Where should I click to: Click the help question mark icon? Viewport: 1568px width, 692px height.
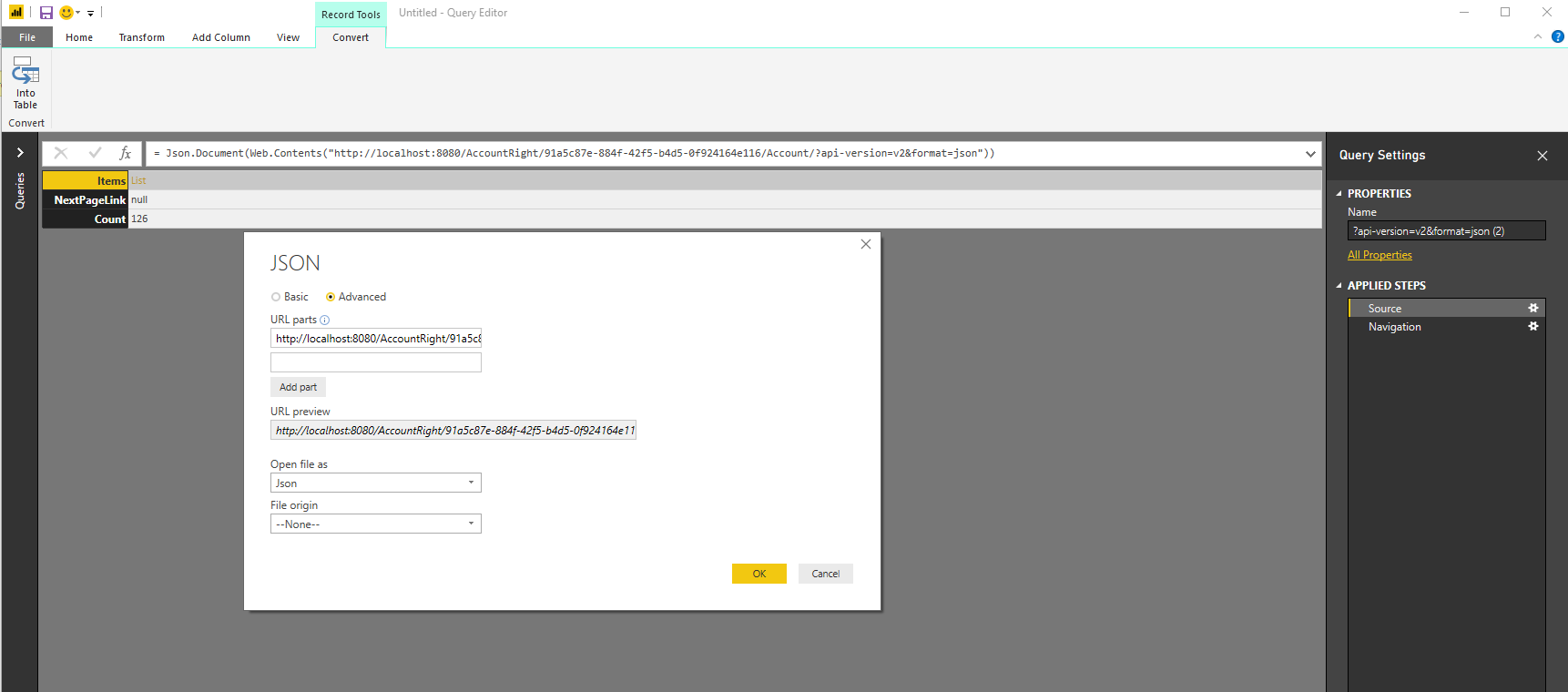pos(1558,36)
